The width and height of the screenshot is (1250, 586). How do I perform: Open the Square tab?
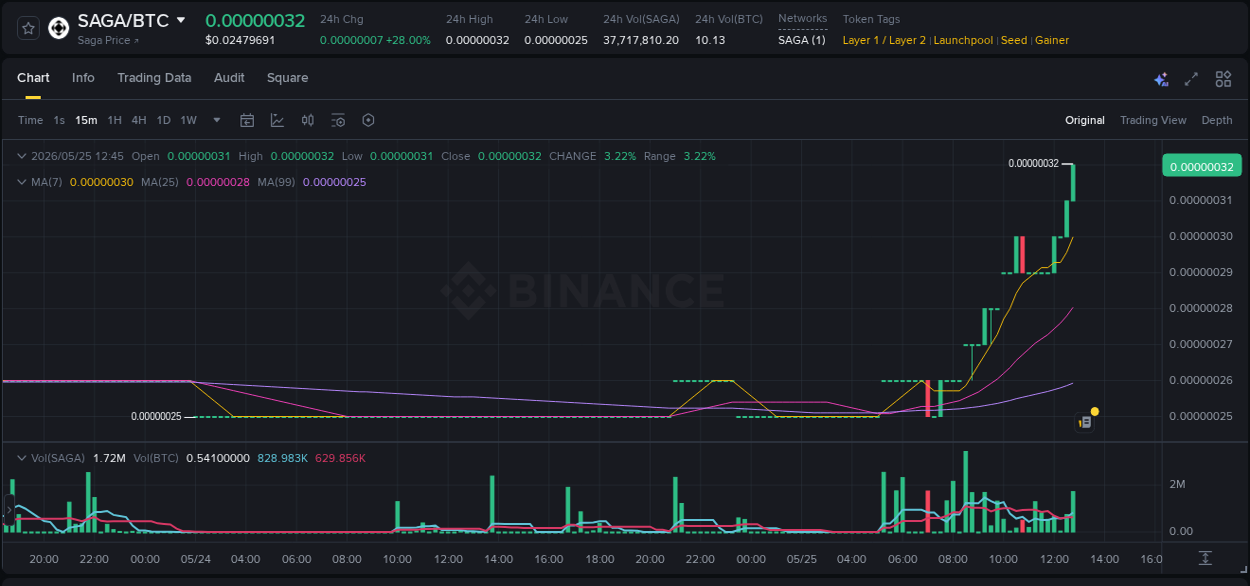coord(287,78)
